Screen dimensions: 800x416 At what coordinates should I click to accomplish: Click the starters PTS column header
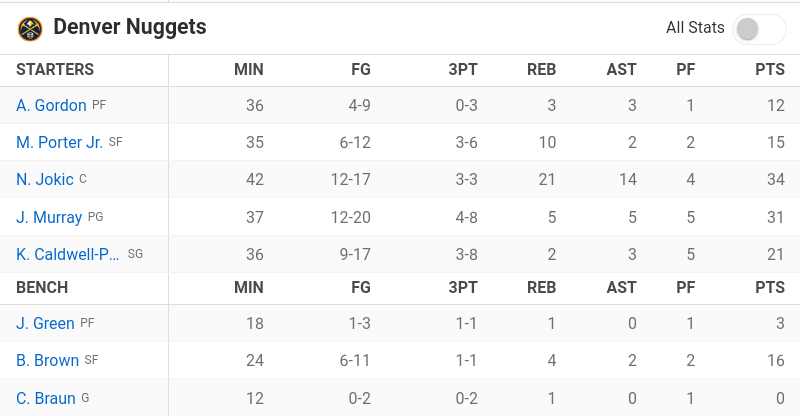click(770, 69)
